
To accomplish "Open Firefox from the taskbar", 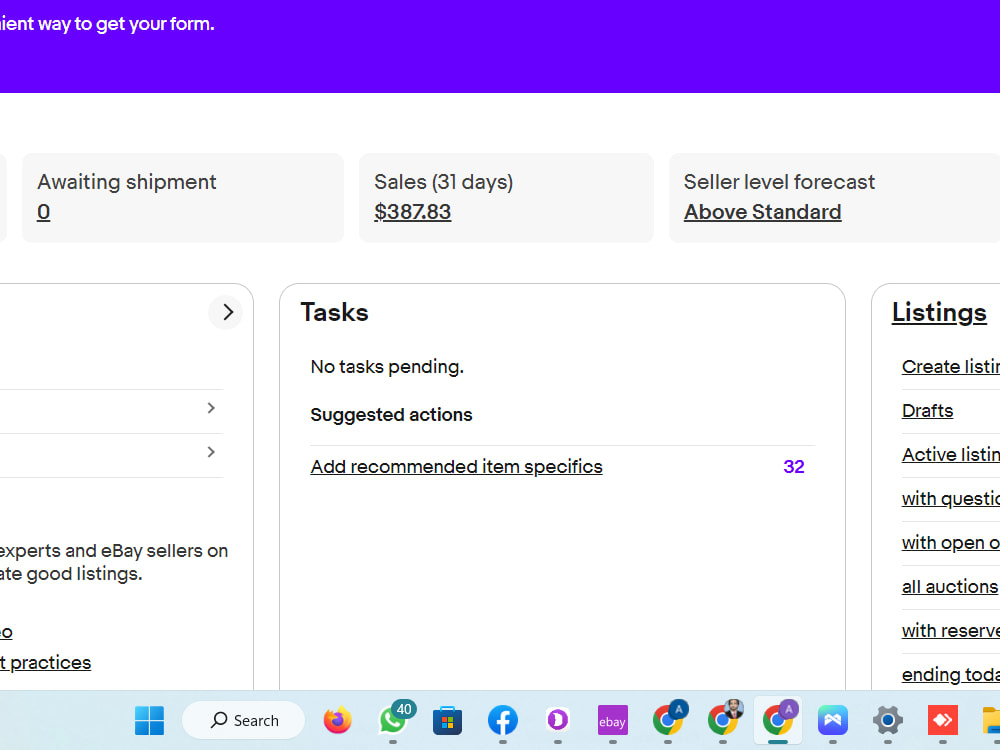I will (x=337, y=721).
